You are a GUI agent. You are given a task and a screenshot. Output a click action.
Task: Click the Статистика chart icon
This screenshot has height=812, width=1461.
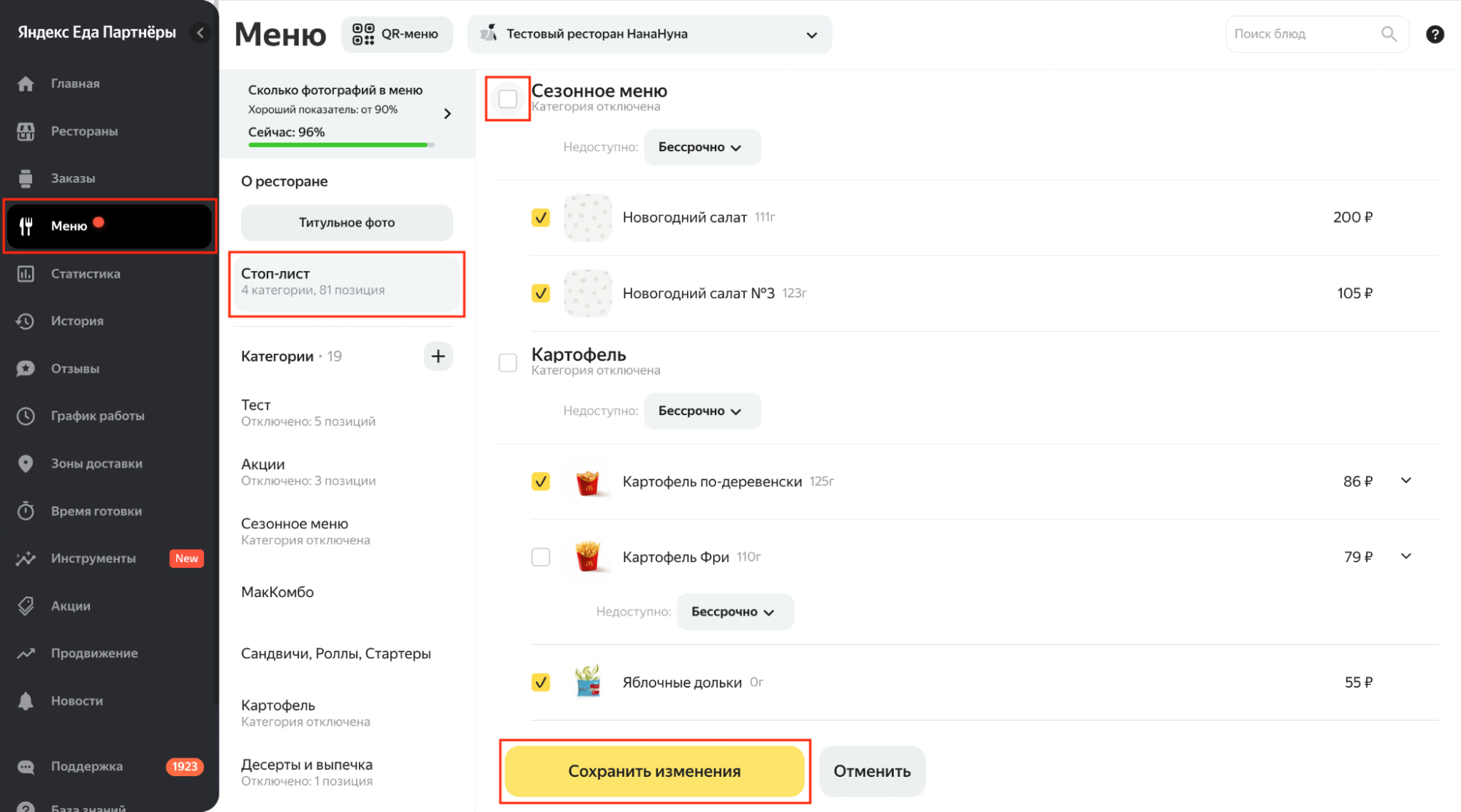click(x=26, y=273)
